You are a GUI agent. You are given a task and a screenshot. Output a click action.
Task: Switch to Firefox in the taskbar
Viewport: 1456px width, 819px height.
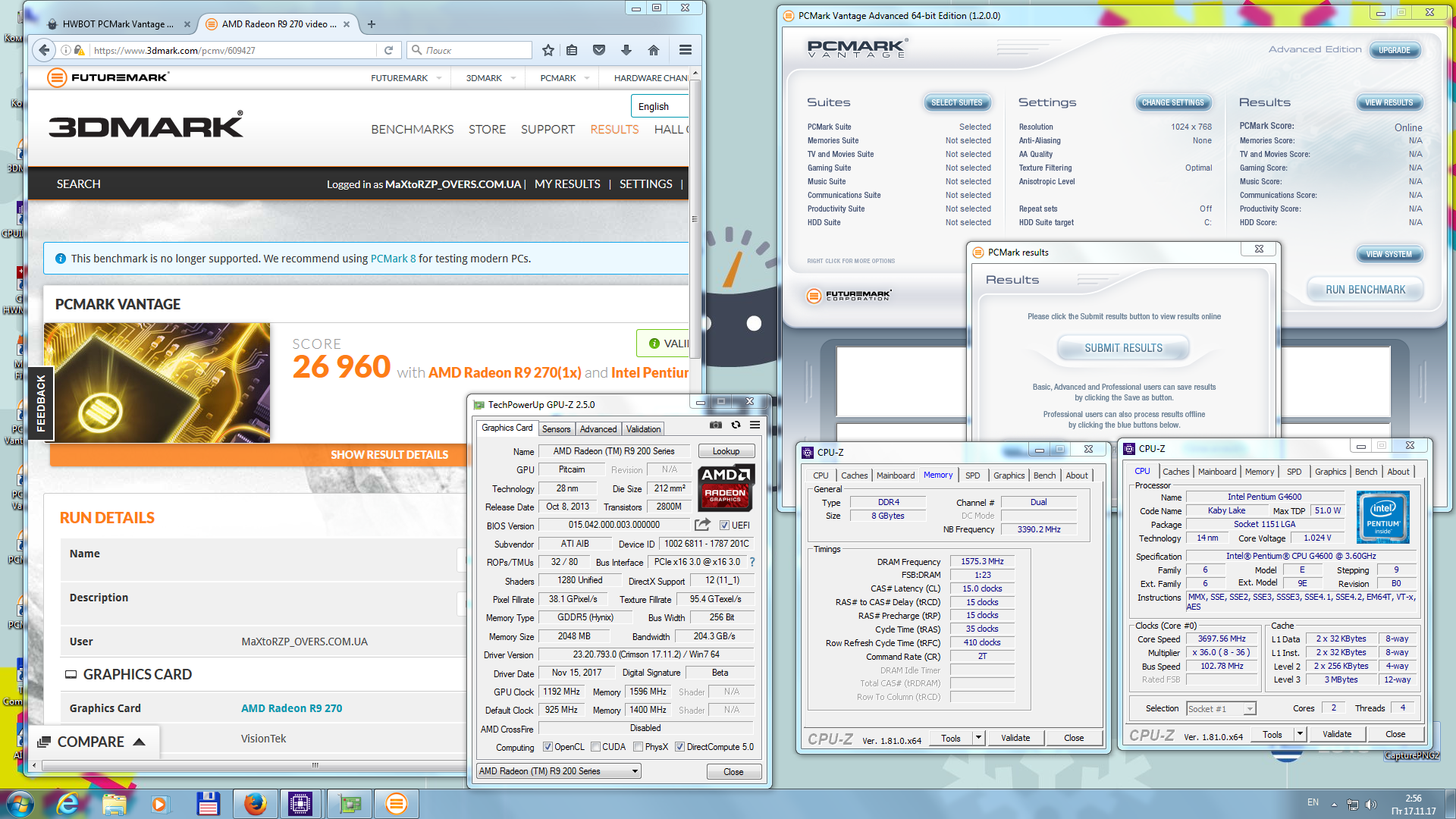click(x=255, y=804)
